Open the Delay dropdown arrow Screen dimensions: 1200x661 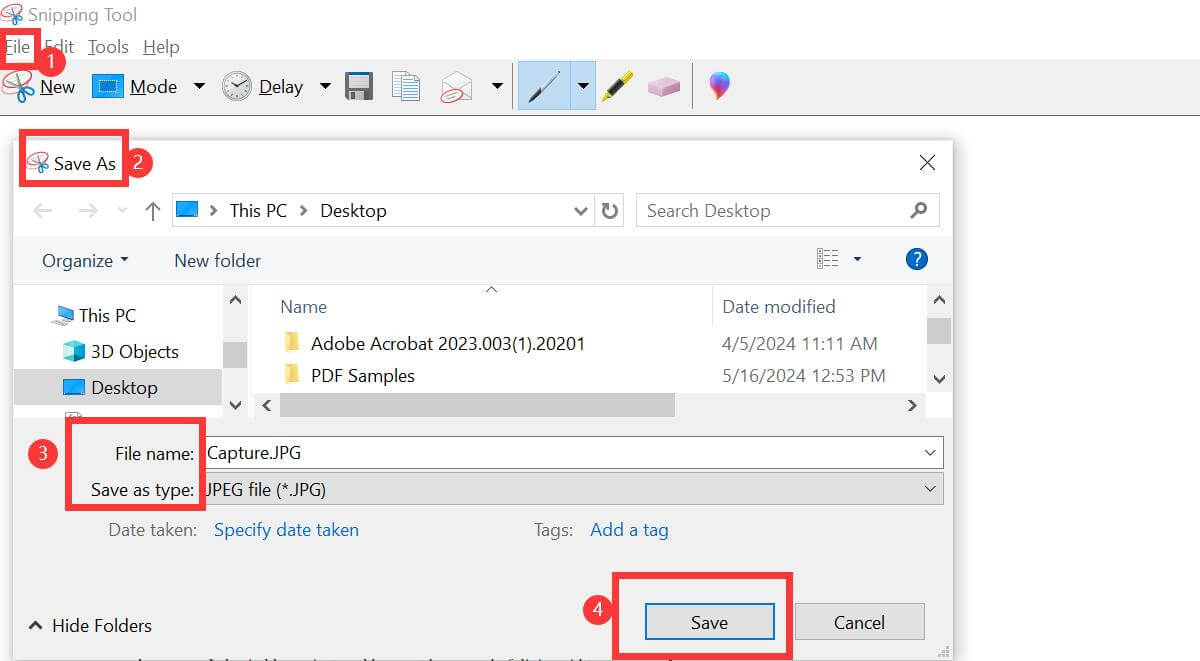[x=325, y=86]
